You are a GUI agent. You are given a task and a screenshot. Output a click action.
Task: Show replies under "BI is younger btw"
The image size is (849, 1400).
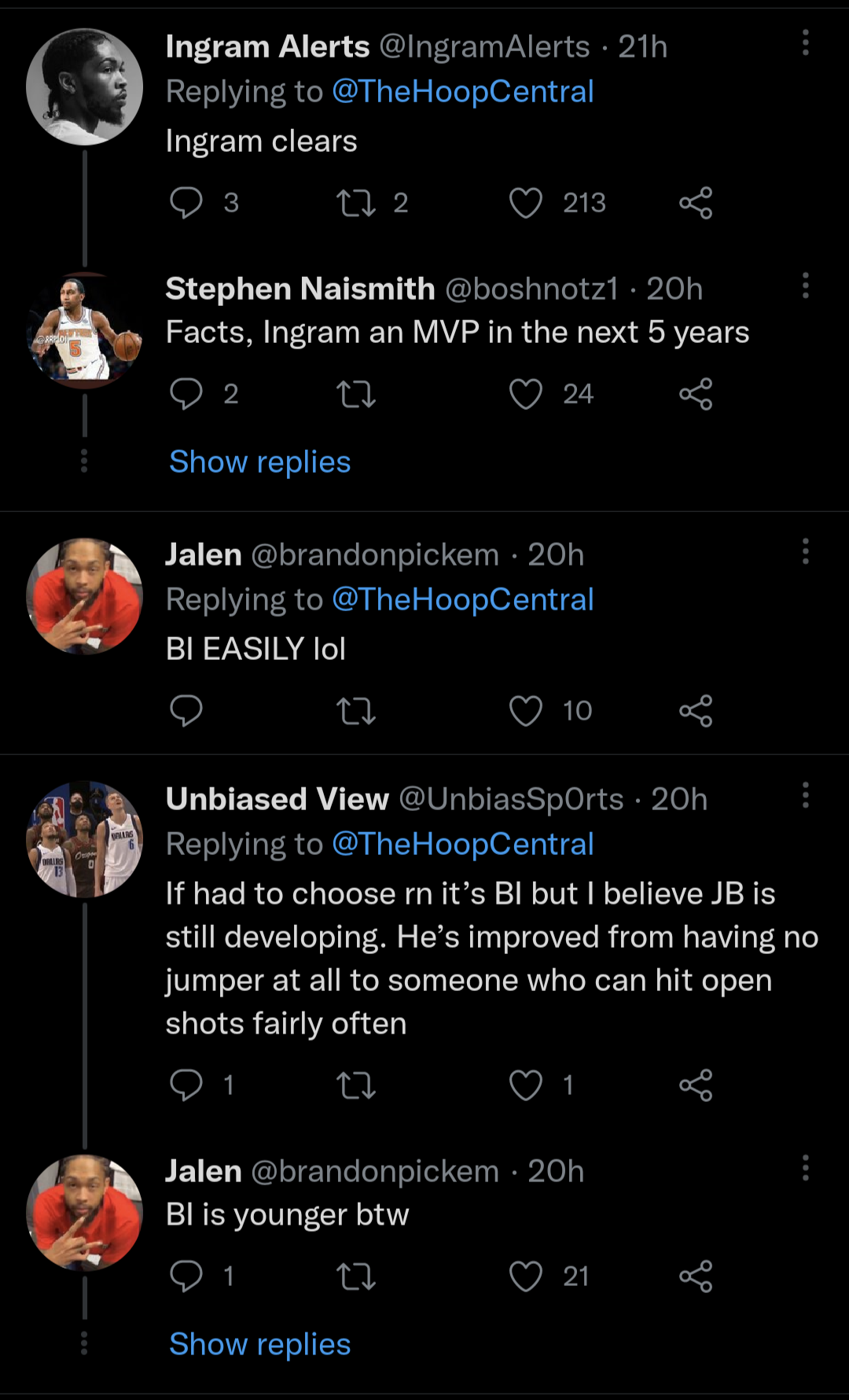(259, 1344)
